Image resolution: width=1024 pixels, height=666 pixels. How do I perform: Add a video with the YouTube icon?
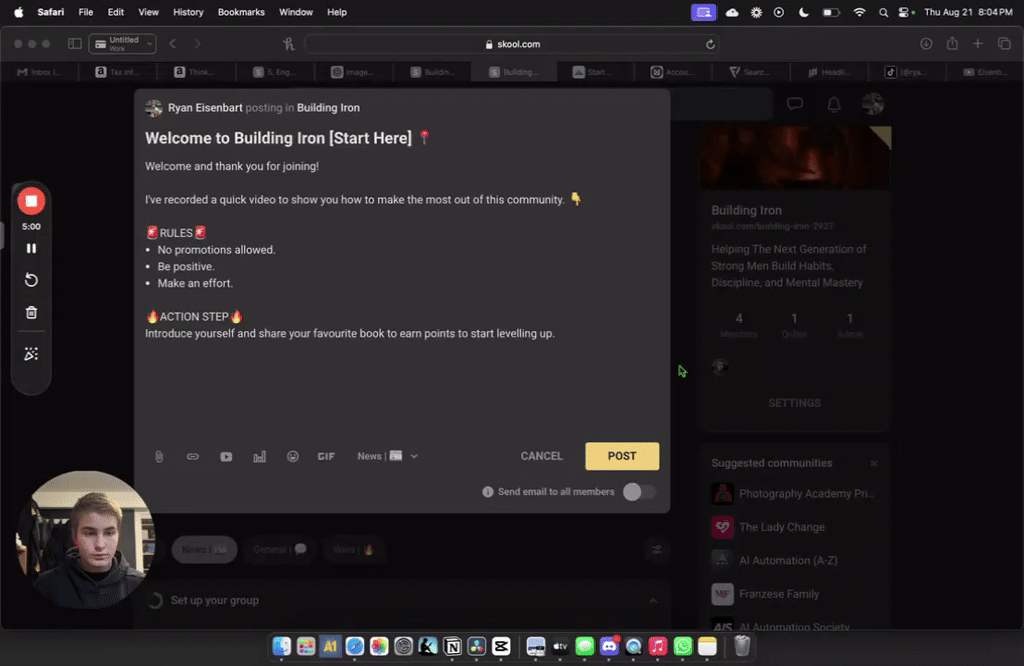[x=226, y=456]
